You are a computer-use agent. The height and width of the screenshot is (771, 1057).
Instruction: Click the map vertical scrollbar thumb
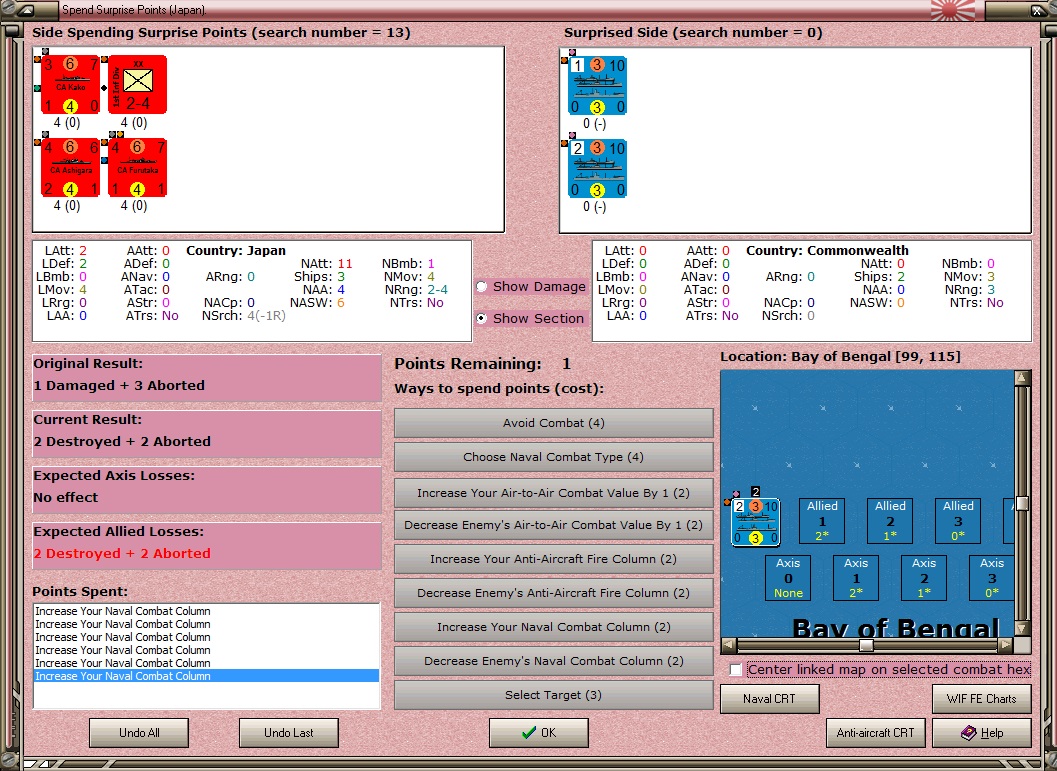click(1022, 503)
